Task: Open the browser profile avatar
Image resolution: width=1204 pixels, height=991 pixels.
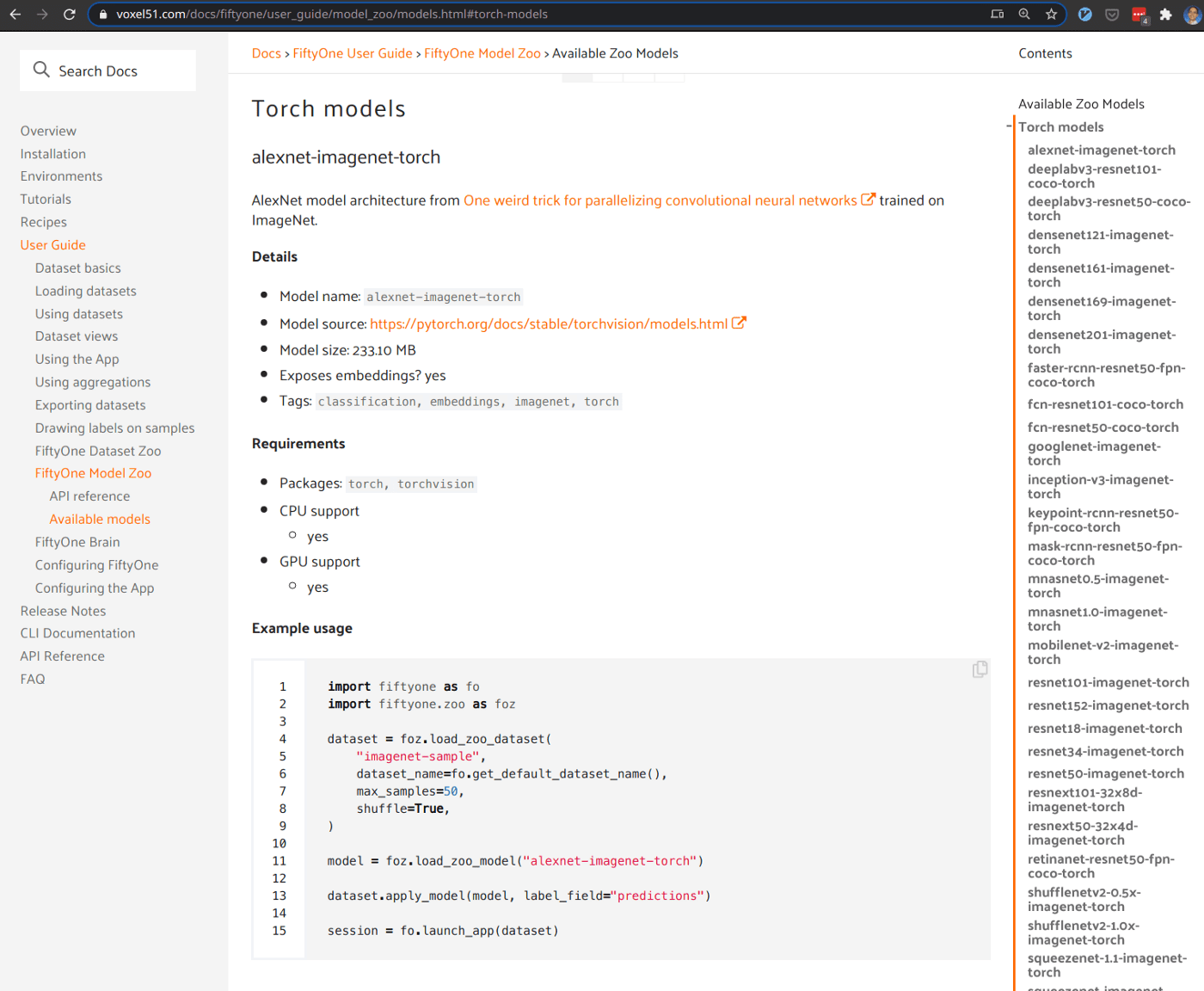Action: [x=1192, y=14]
